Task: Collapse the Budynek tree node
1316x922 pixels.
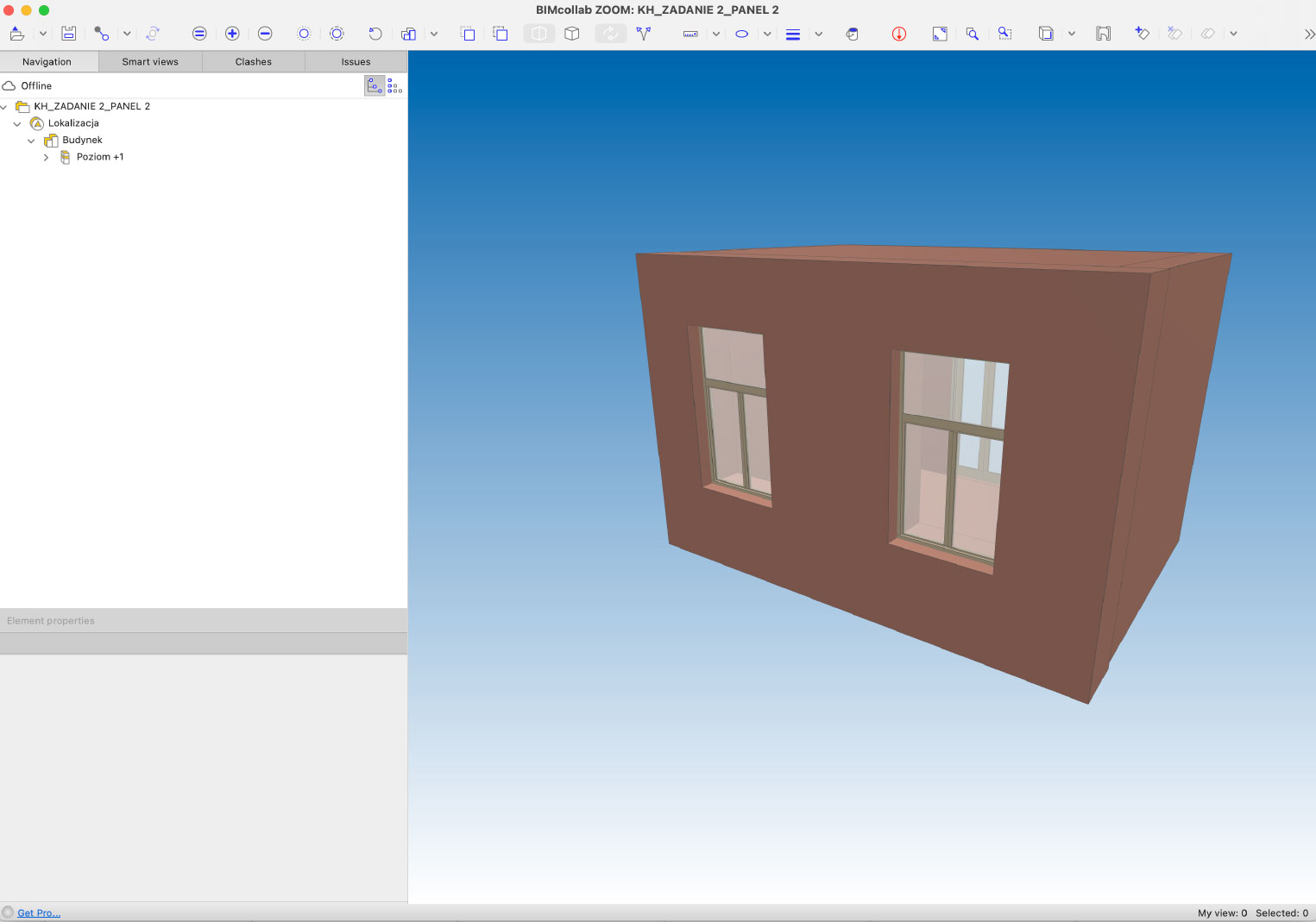Action: point(32,141)
